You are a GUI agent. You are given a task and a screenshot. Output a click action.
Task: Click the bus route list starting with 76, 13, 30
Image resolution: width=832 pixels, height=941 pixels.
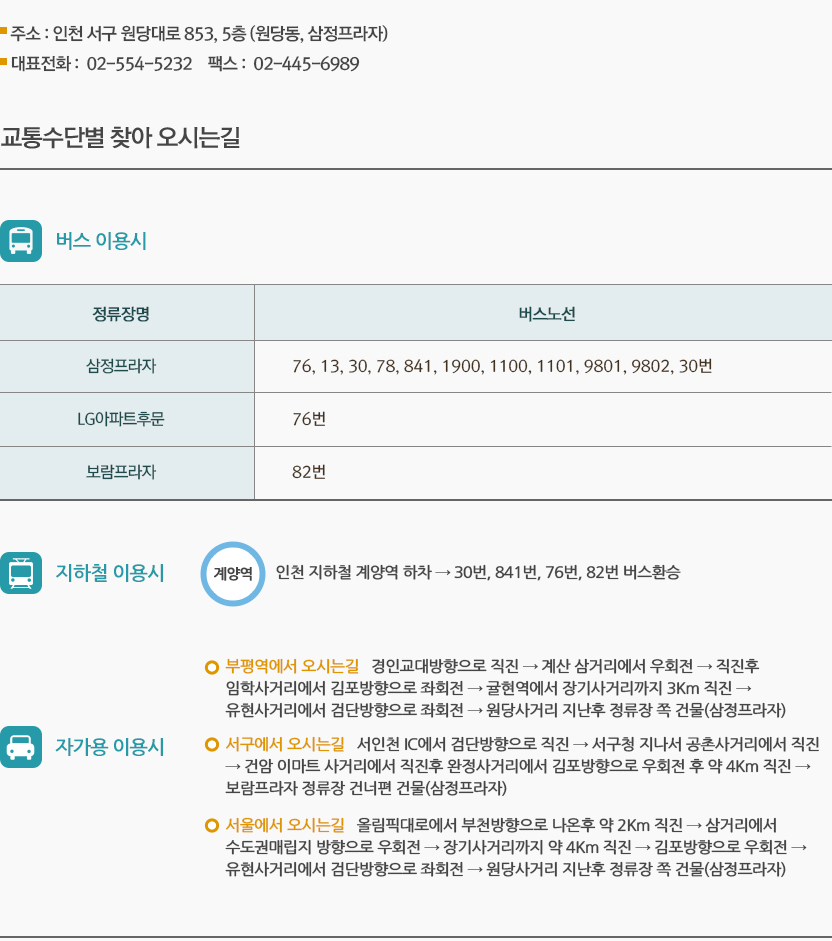(x=502, y=366)
